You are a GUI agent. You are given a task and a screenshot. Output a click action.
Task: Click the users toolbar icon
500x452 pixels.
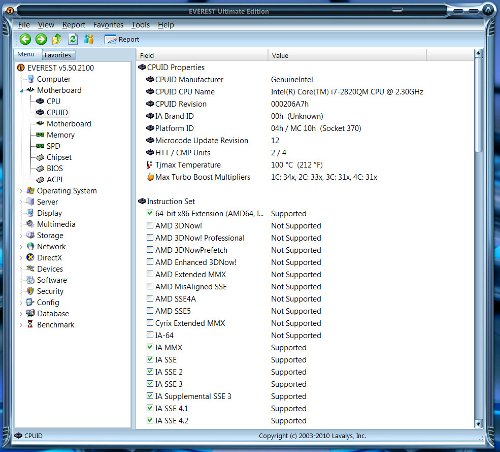tap(89, 39)
